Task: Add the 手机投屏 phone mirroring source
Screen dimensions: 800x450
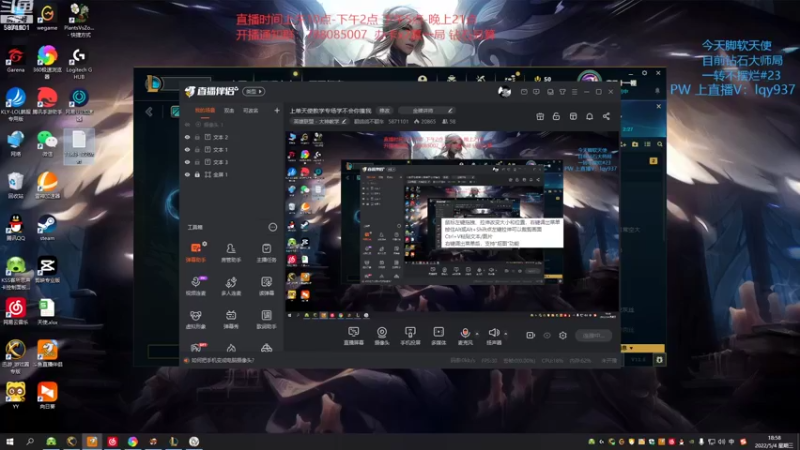Action: tap(410, 336)
